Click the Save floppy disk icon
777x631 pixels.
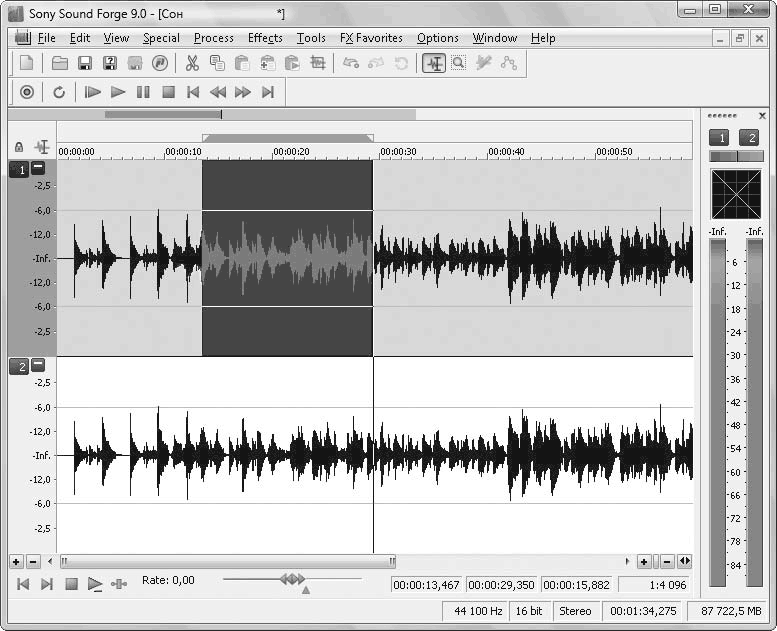85,63
